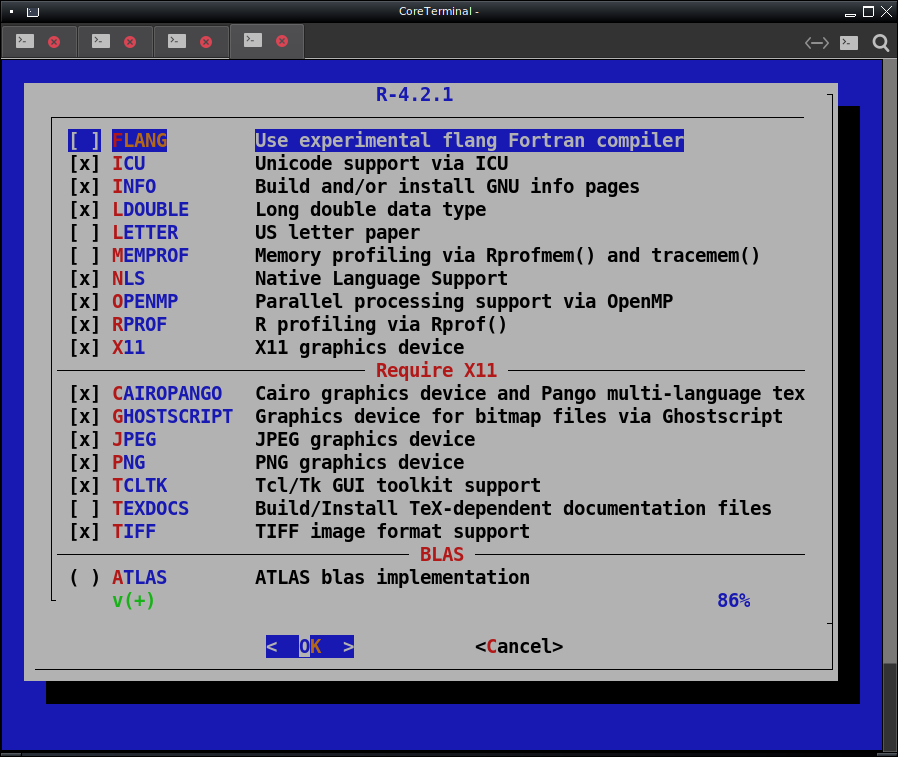This screenshot has width=898, height=757.
Task: Toggle the PNG checkbox
Action: 84,462
